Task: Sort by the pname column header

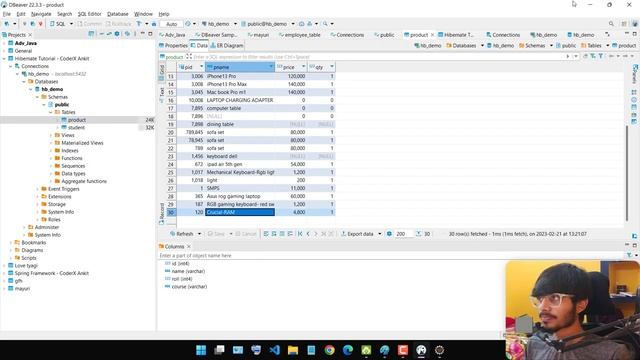Action: click(240, 67)
